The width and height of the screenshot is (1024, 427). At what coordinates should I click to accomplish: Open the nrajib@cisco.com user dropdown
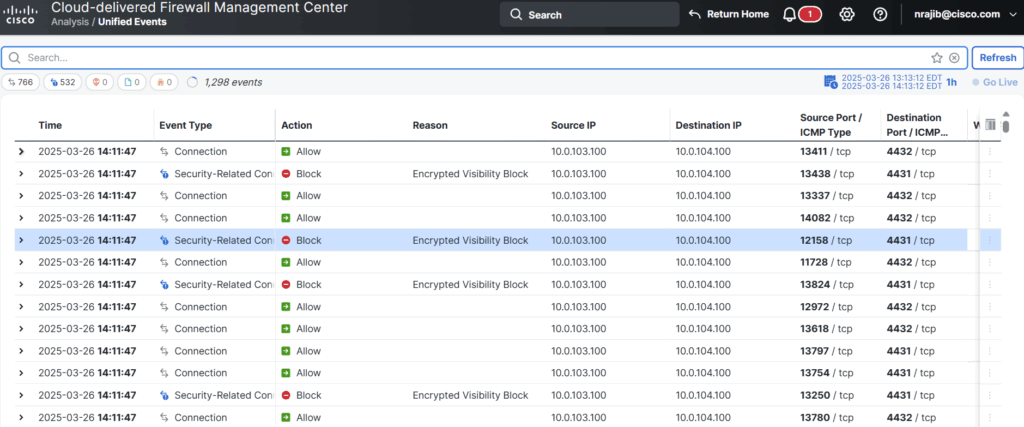966,14
